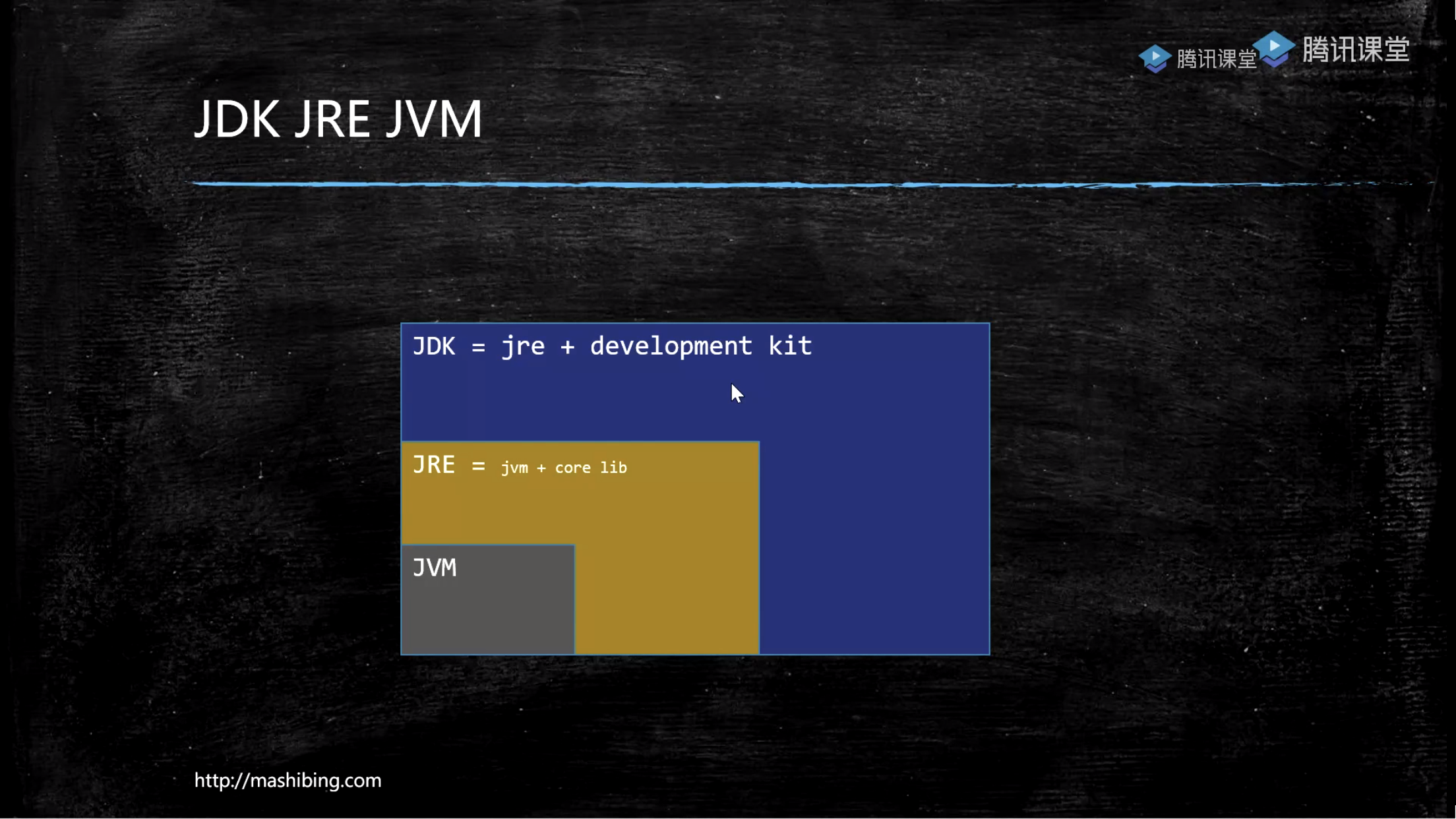Click the word JRE in the slide title
Image resolution: width=1456 pixels, height=819 pixels.
tap(332, 119)
